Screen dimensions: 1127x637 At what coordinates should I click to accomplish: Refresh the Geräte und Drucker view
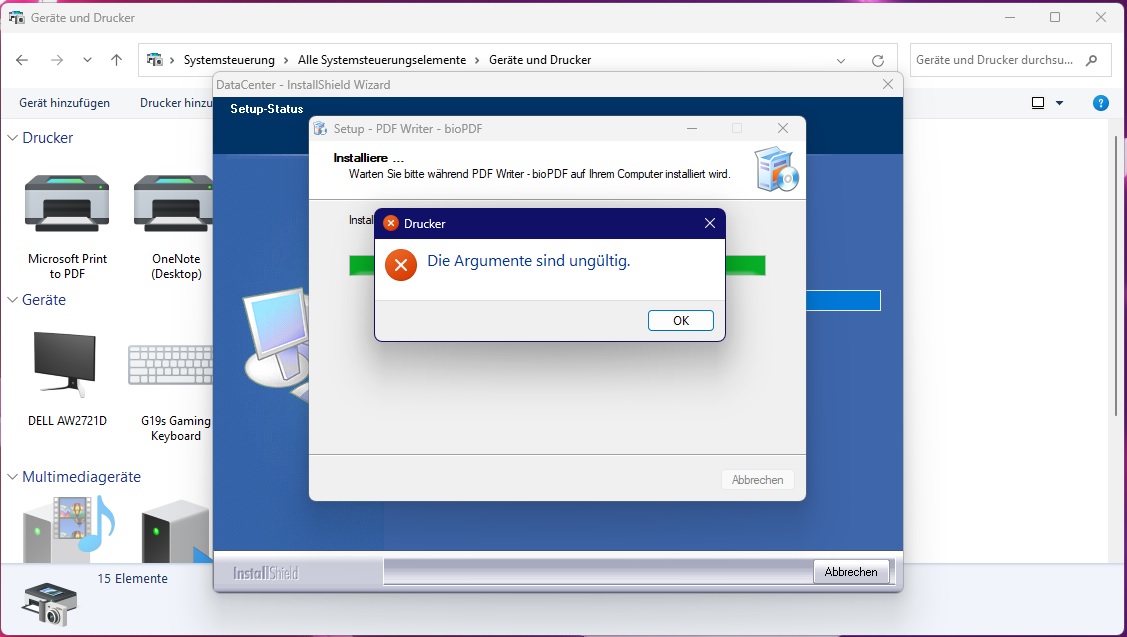click(x=878, y=61)
